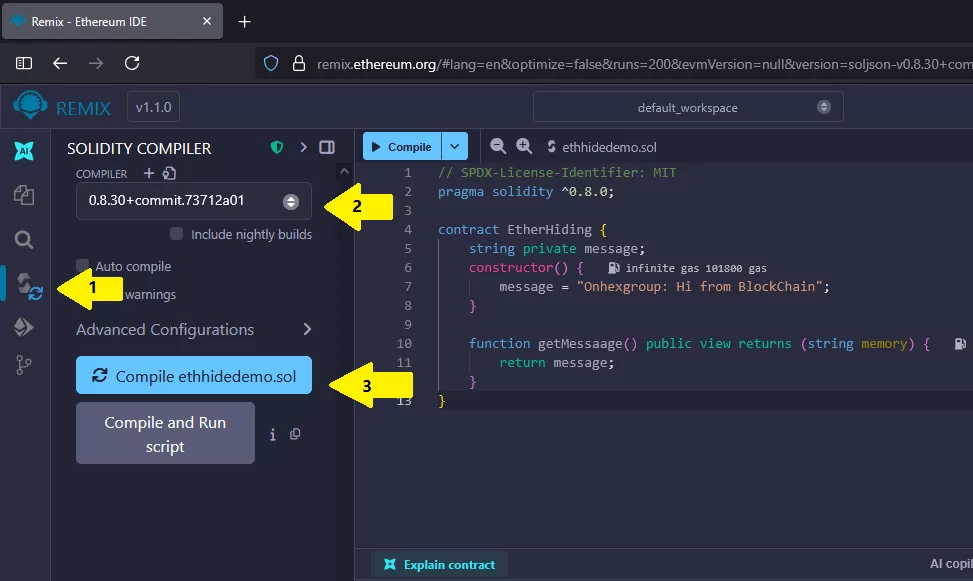The height and width of the screenshot is (581, 973).
Task: Open the Deploy & Run Ethereum icon
Action: point(24,327)
